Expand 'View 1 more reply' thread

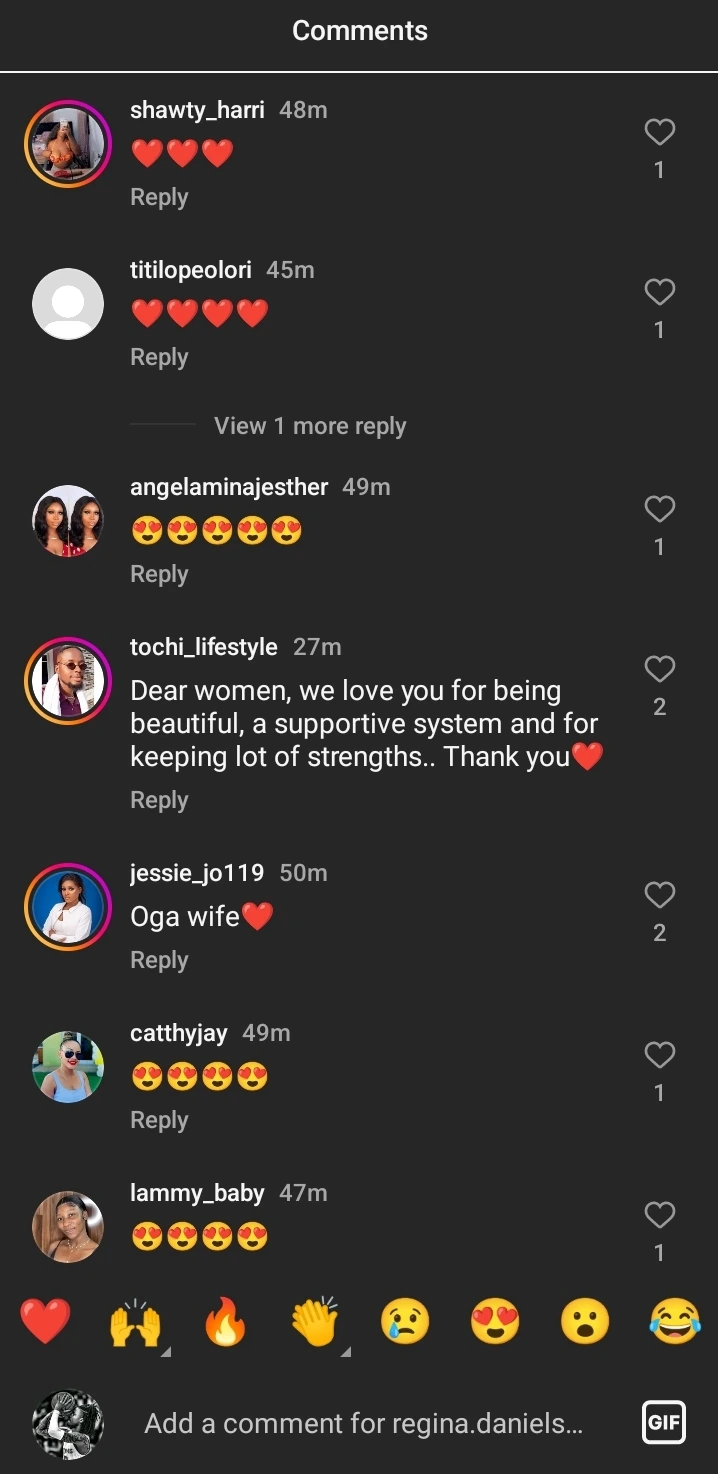coord(310,426)
